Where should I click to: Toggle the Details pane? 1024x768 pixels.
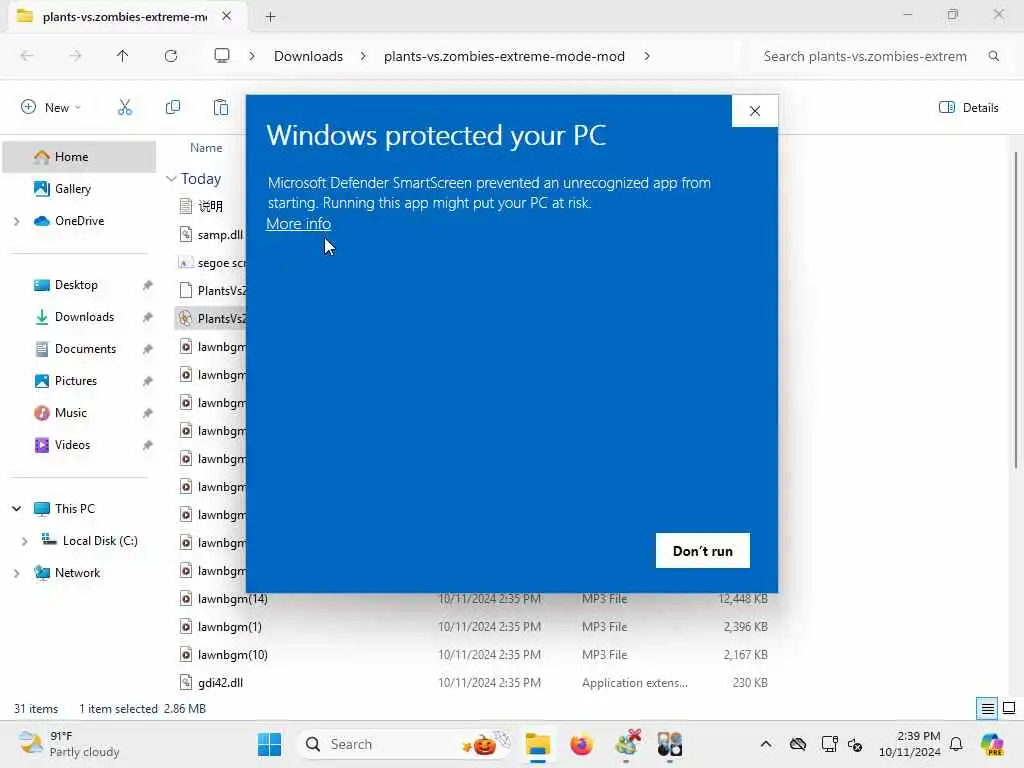point(968,108)
